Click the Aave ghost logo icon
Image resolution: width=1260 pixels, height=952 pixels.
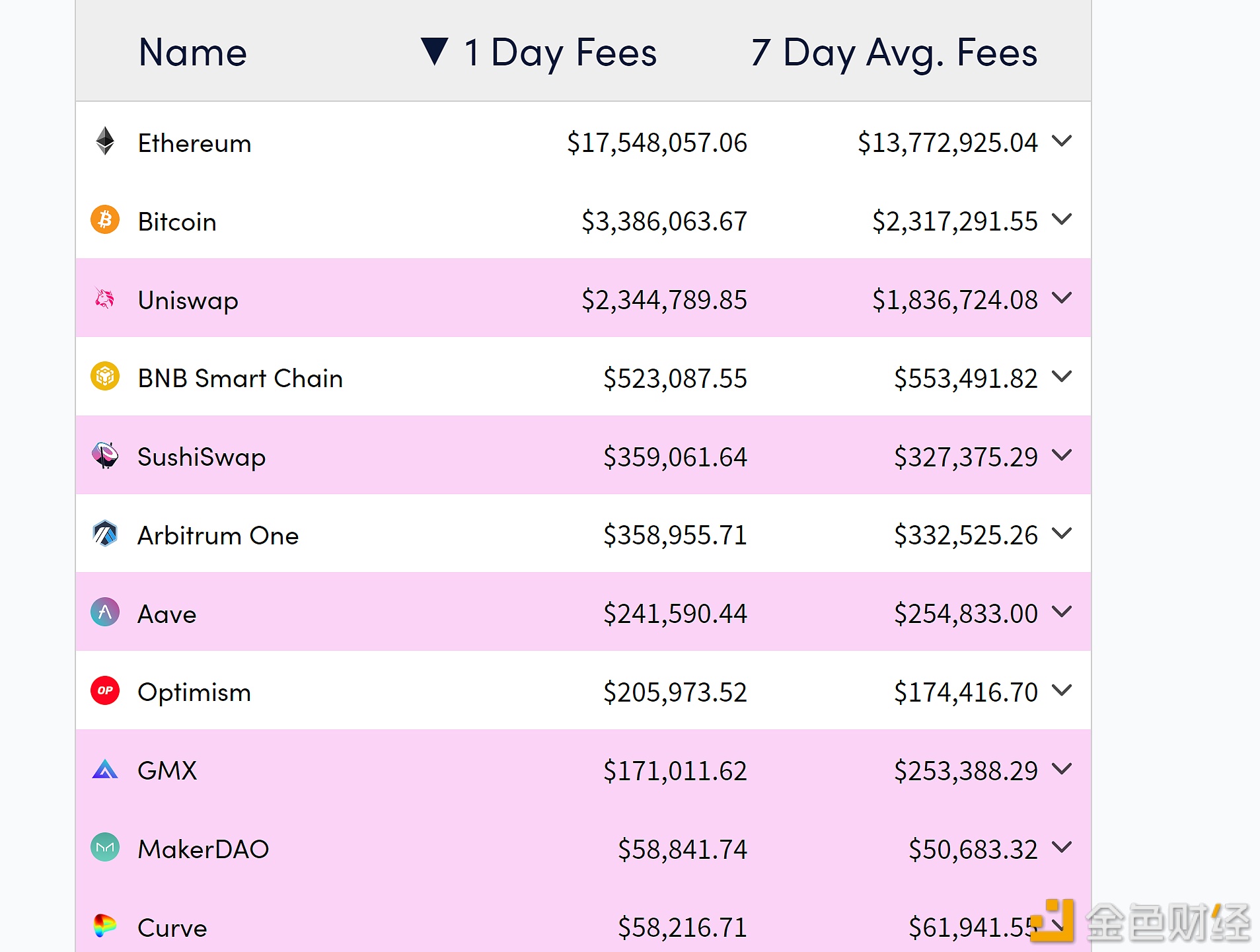click(x=105, y=612)
